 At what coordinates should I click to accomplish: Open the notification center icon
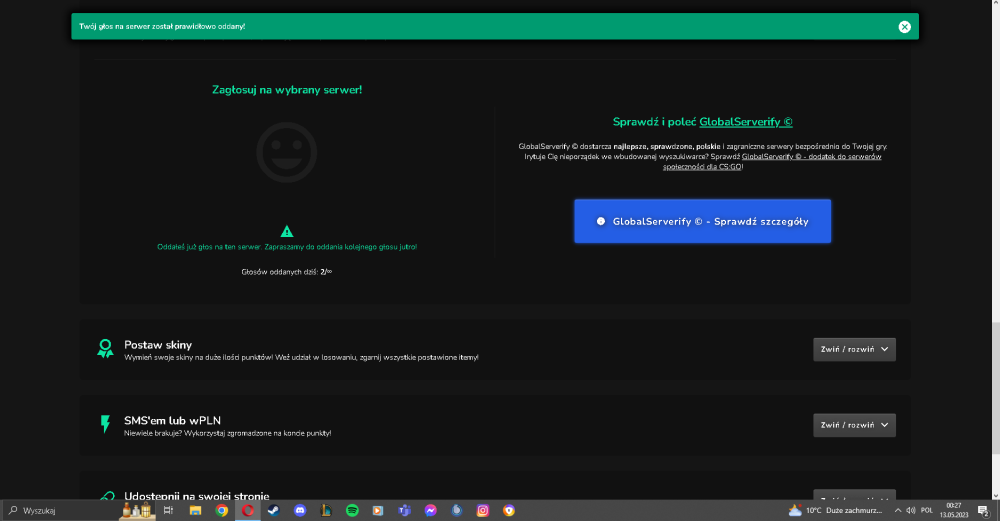(983, 510)
